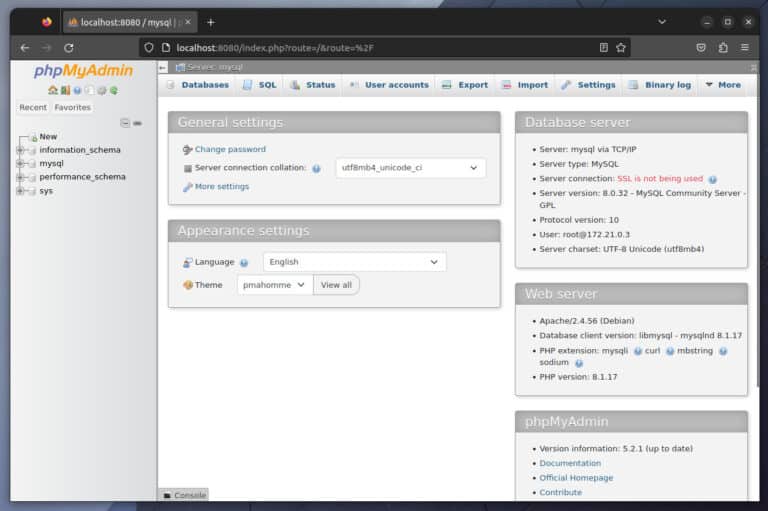768x511 pixels.
Task: Expand the performance_schema database node
Action: pyautogui.click(x=20, y=177)
